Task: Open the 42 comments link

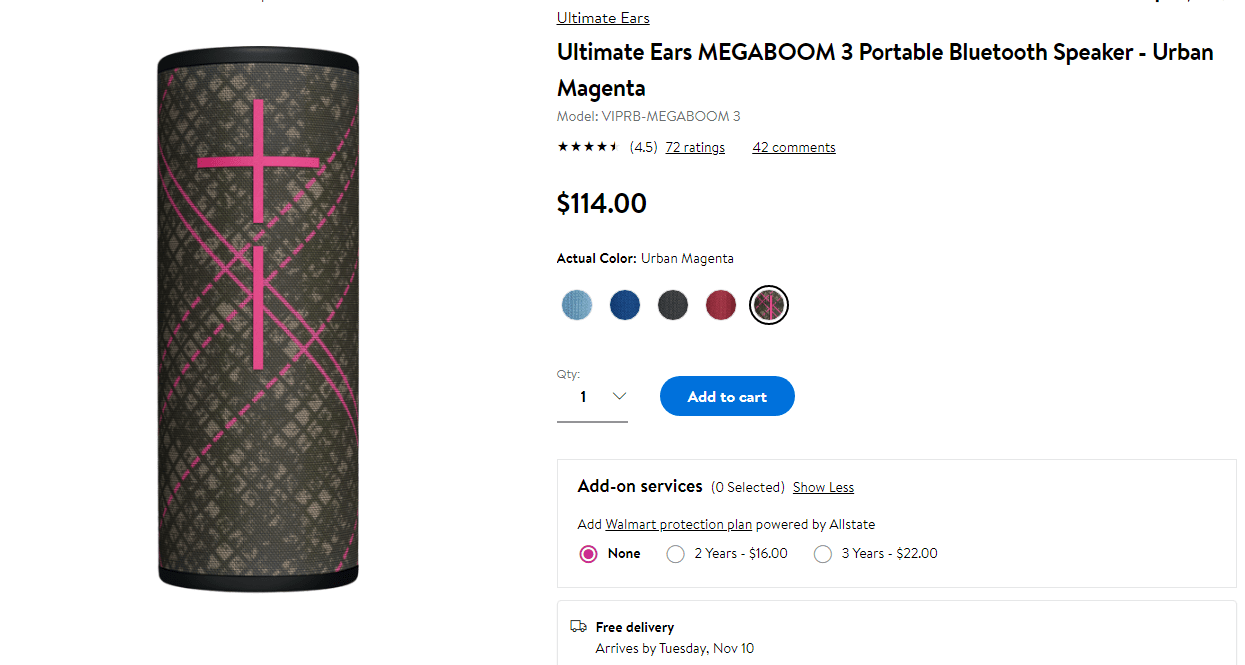Action: coord(794,147)
